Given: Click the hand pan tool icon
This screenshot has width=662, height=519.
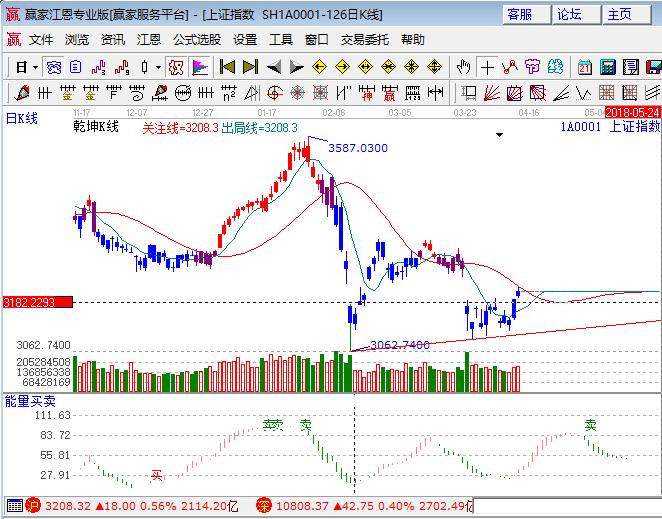Looking at the screenshot, I should coord(463,67).
